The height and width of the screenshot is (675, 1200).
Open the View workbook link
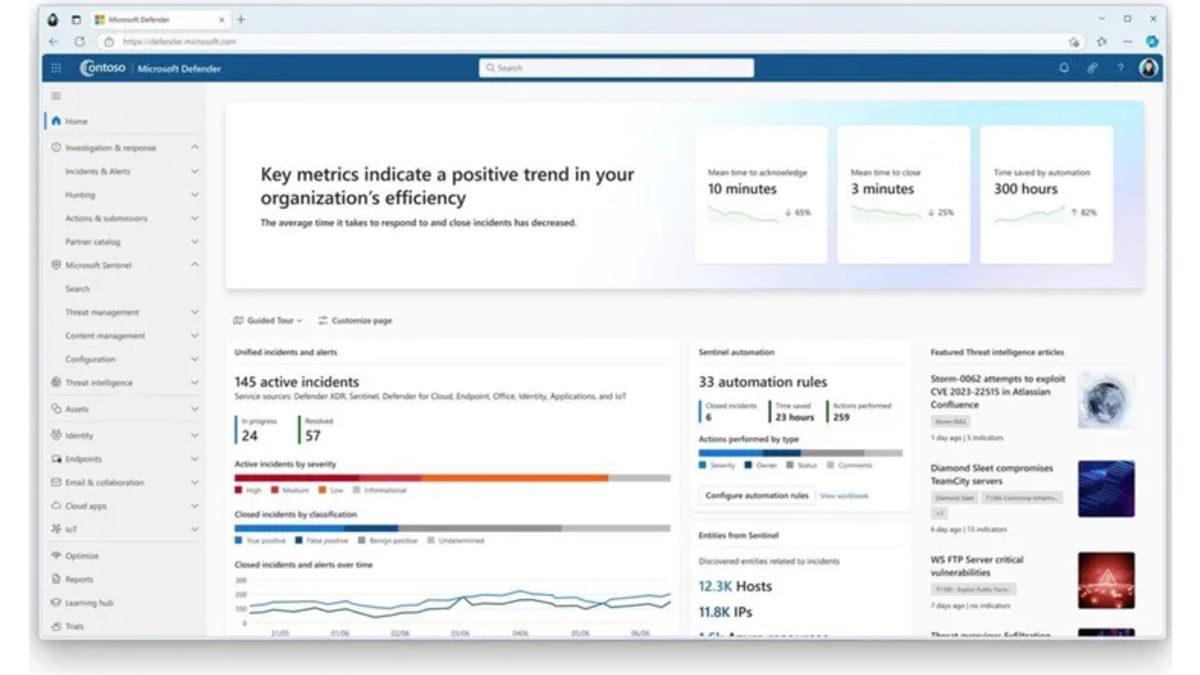(x=844, y=495)
